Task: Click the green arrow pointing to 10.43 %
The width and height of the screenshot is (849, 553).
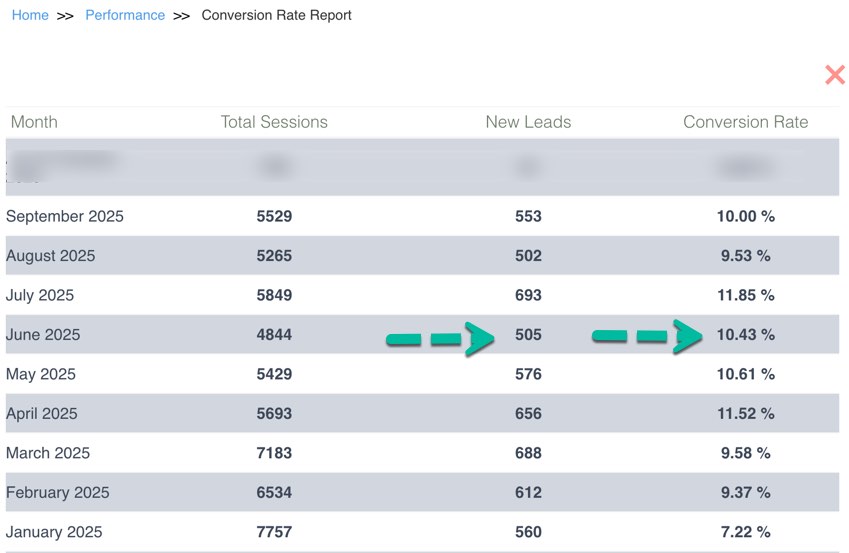Action: 647,337
